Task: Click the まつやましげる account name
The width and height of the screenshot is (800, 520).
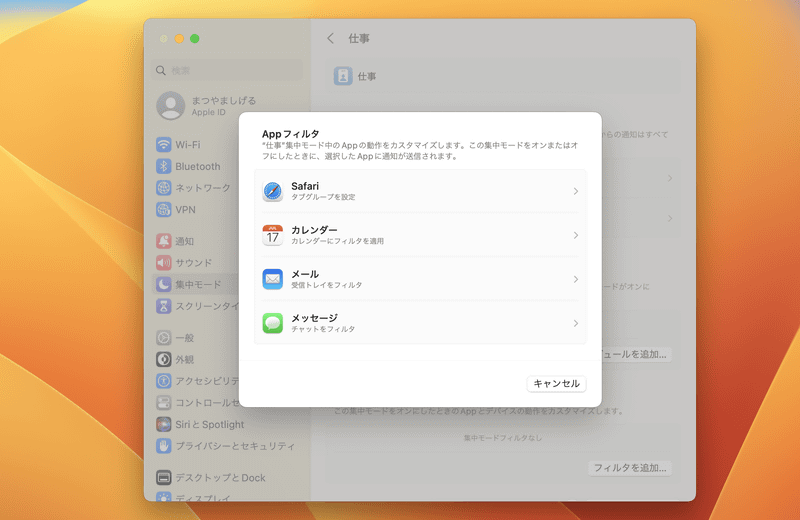Action: 224,101
